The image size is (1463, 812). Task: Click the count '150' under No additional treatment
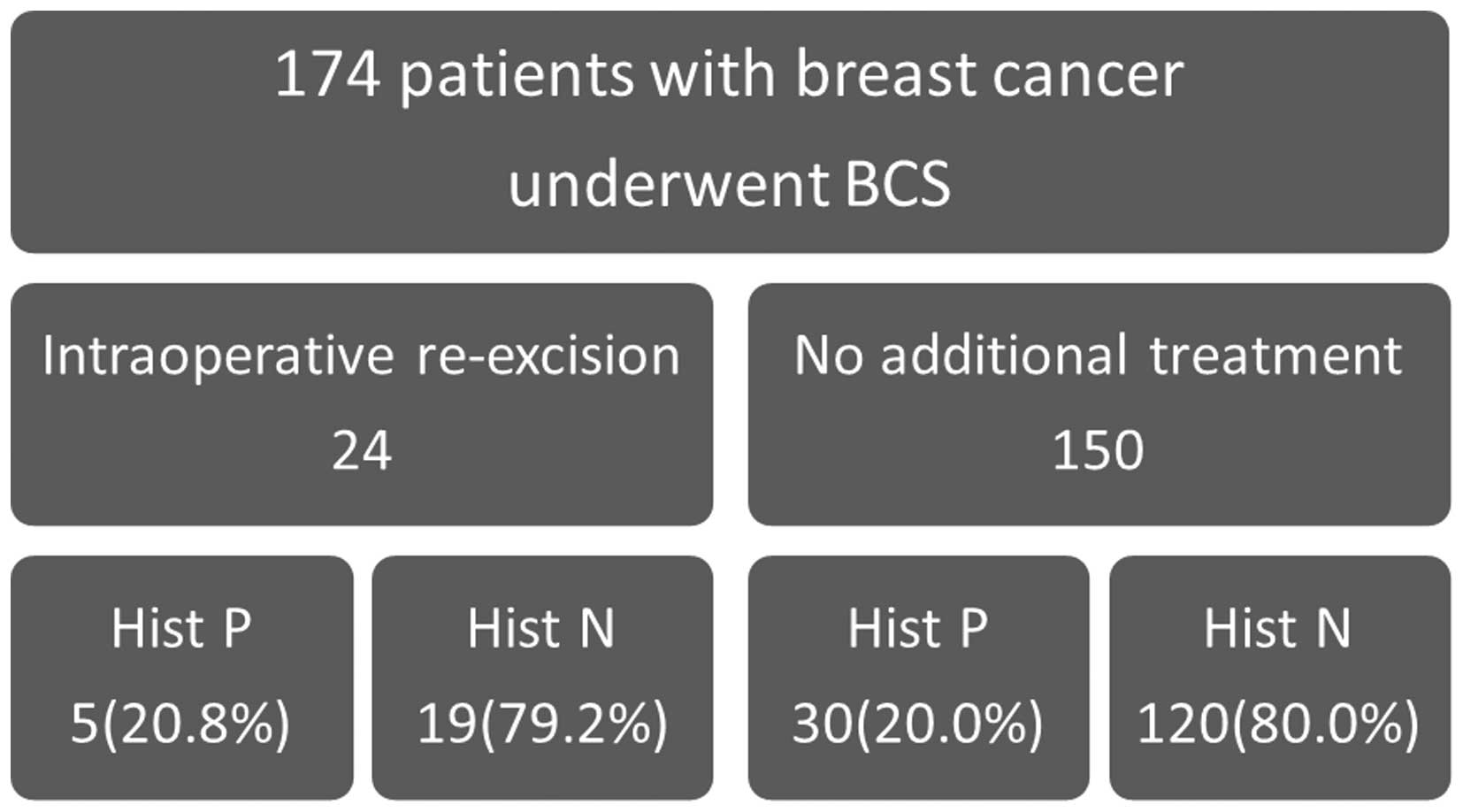[x=1098, y=450]
